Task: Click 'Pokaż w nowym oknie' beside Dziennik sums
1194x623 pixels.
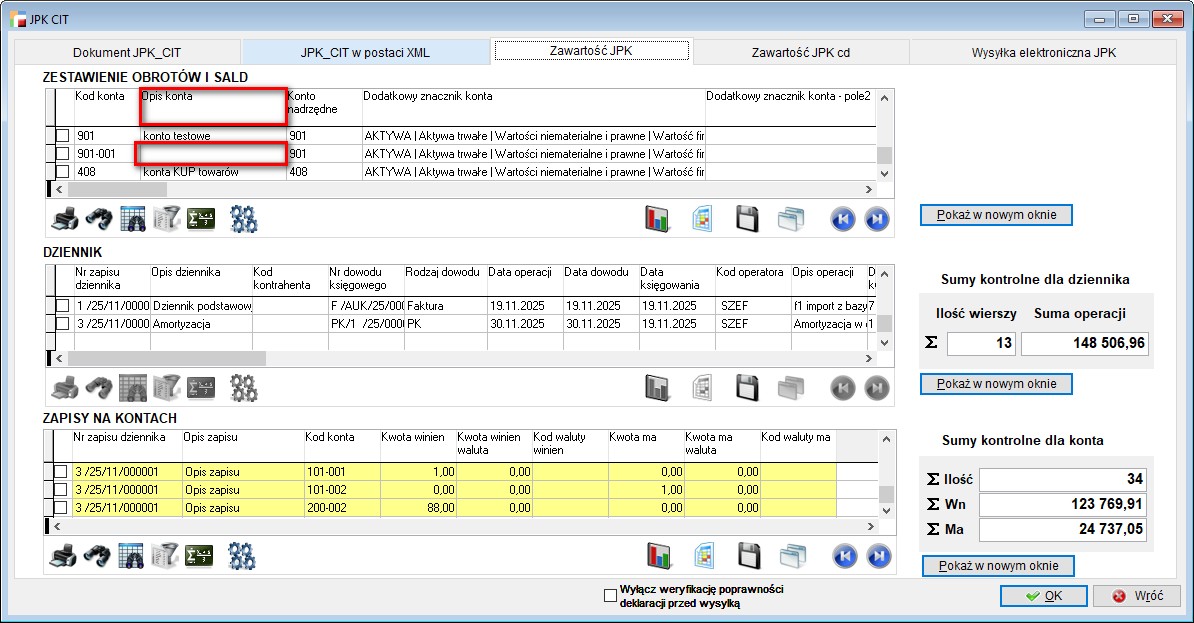Action: pyautogui.click(x=995, y=383)
